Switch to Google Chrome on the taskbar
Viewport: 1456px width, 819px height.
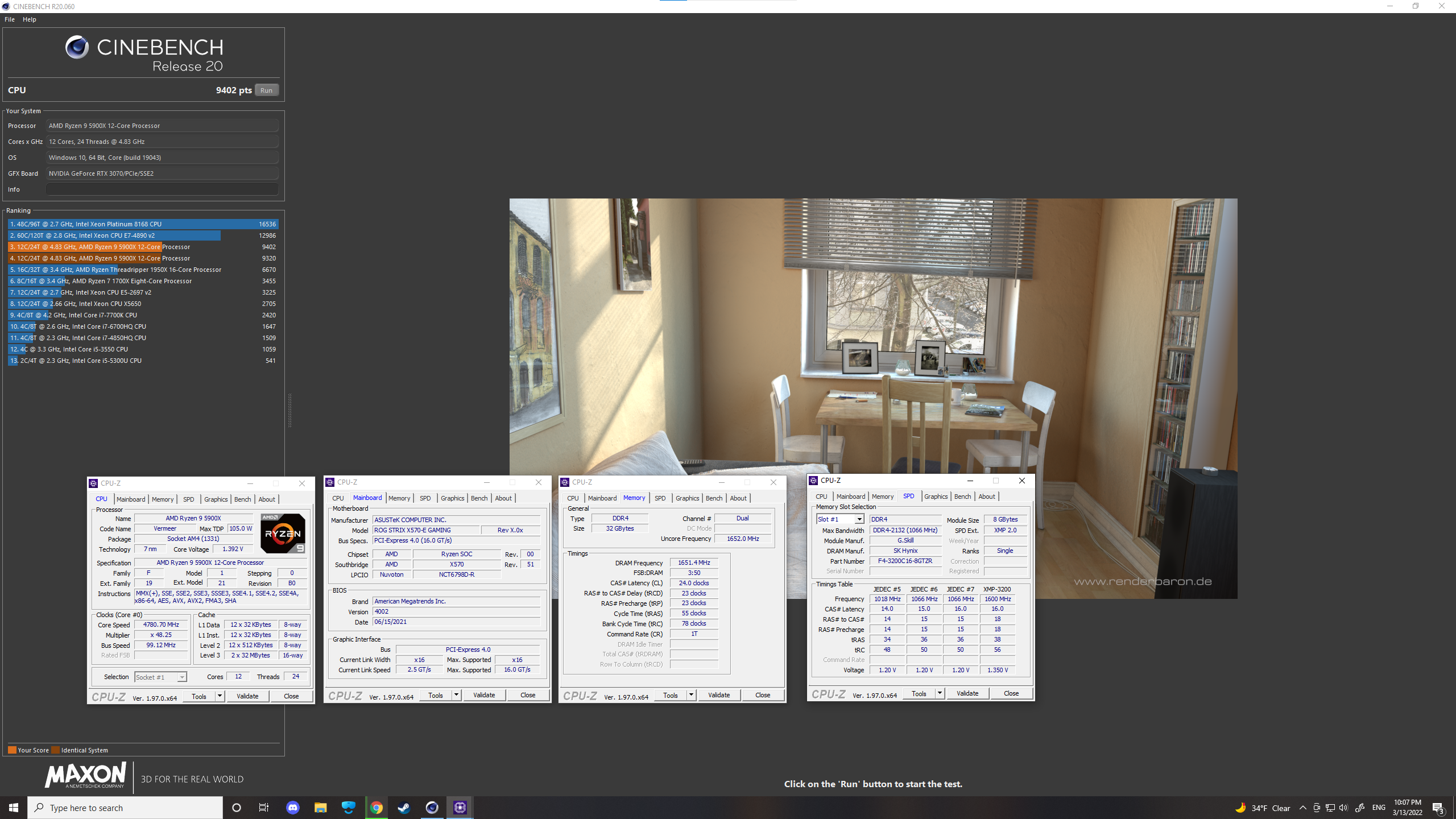tap(377, 808)
